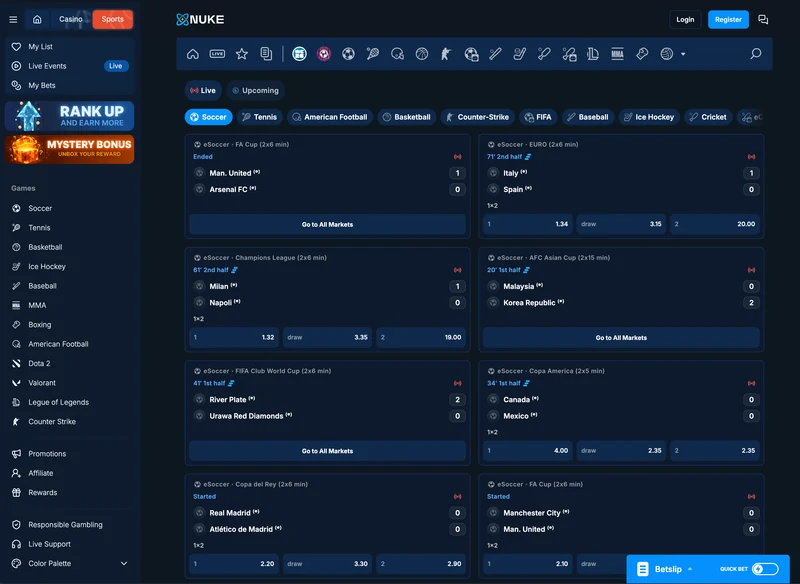Select the American Football filter chip
This screenshot has height=584, width=800.
[x=330, y=117]
